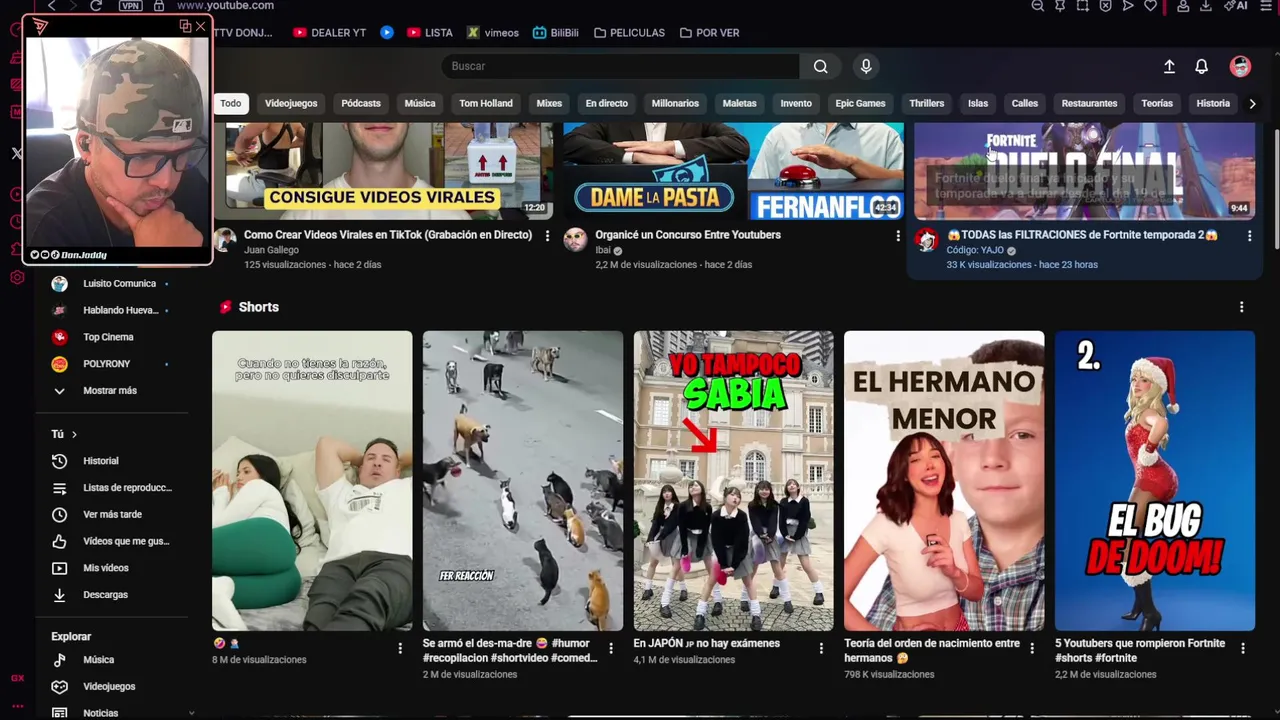
Task: Open options for TODAS las FILTRACIONES video
Action: coord(1249,236)
